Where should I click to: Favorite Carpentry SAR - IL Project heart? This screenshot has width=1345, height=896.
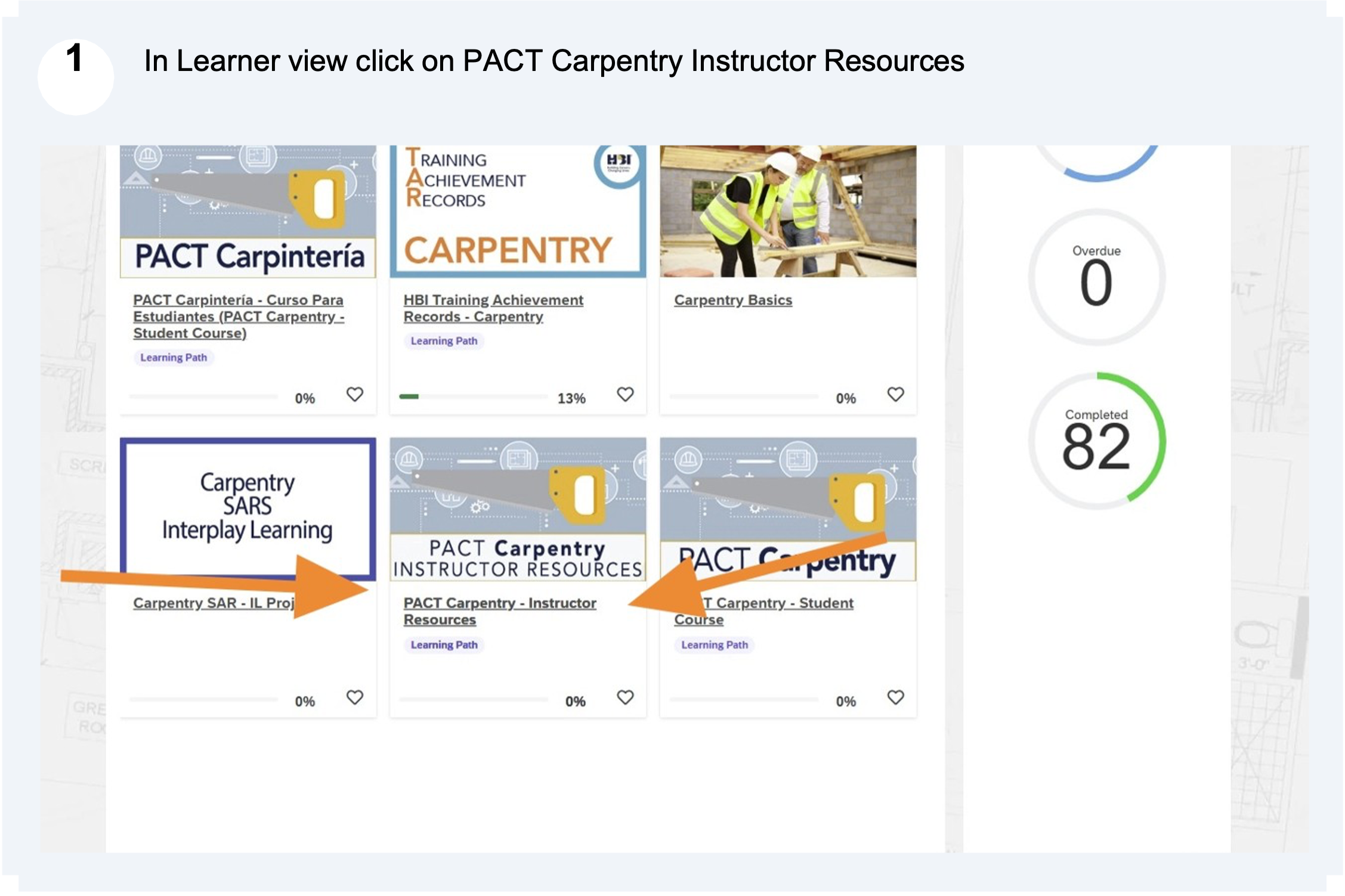click(x=354, y=697)
